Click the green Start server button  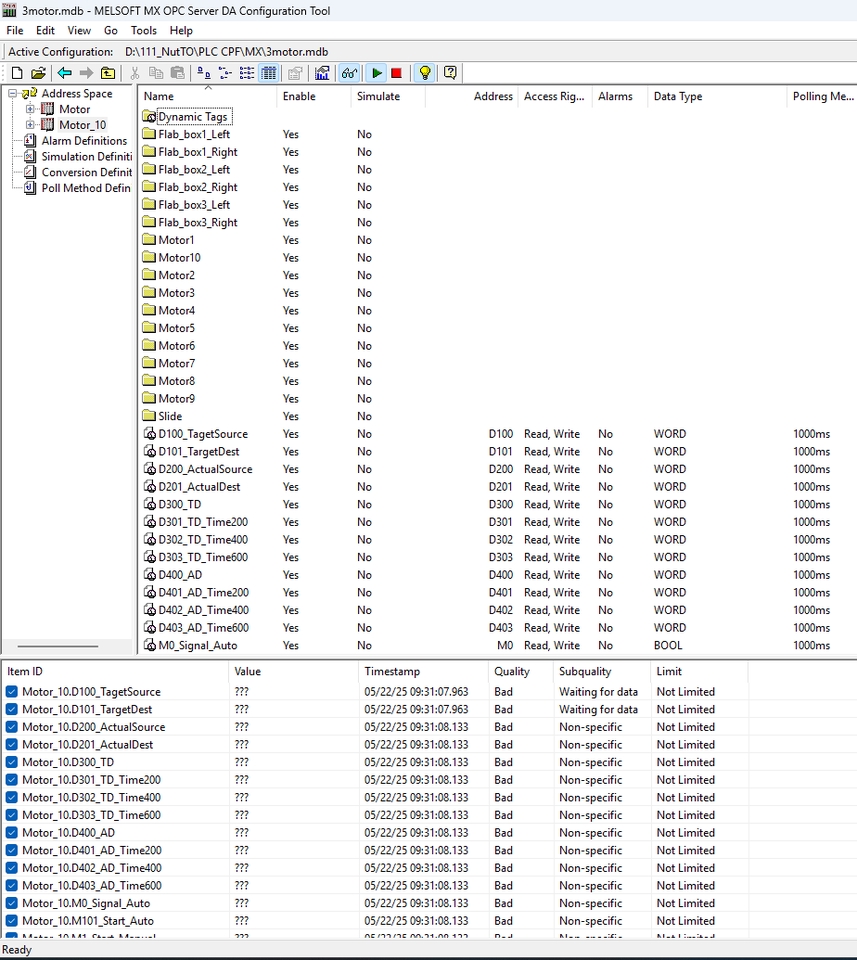376,73
